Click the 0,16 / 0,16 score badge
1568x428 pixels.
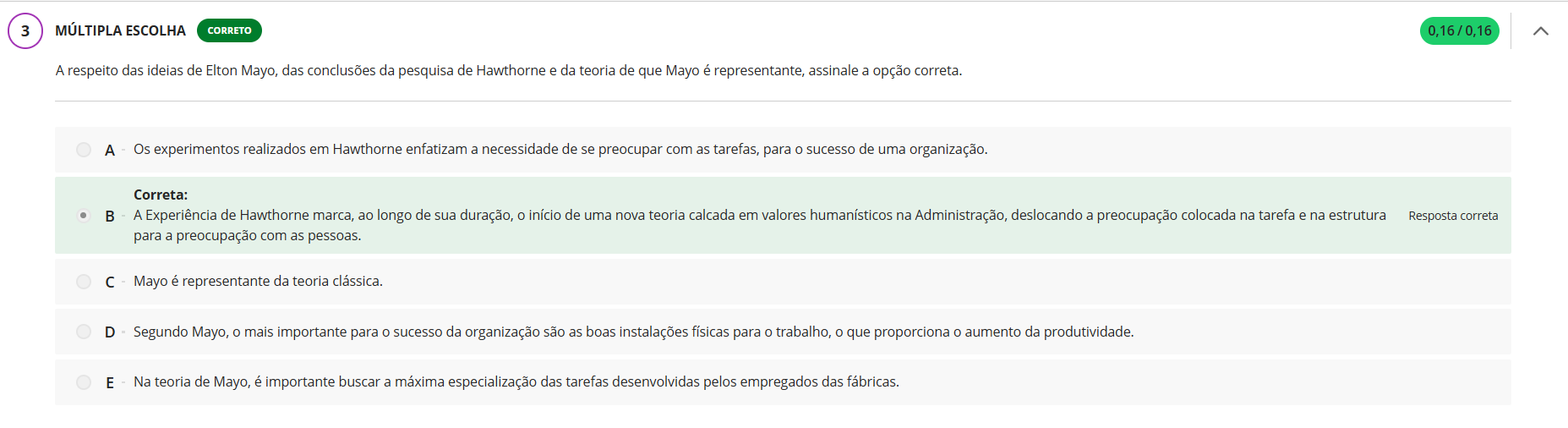click(1459, 31)
